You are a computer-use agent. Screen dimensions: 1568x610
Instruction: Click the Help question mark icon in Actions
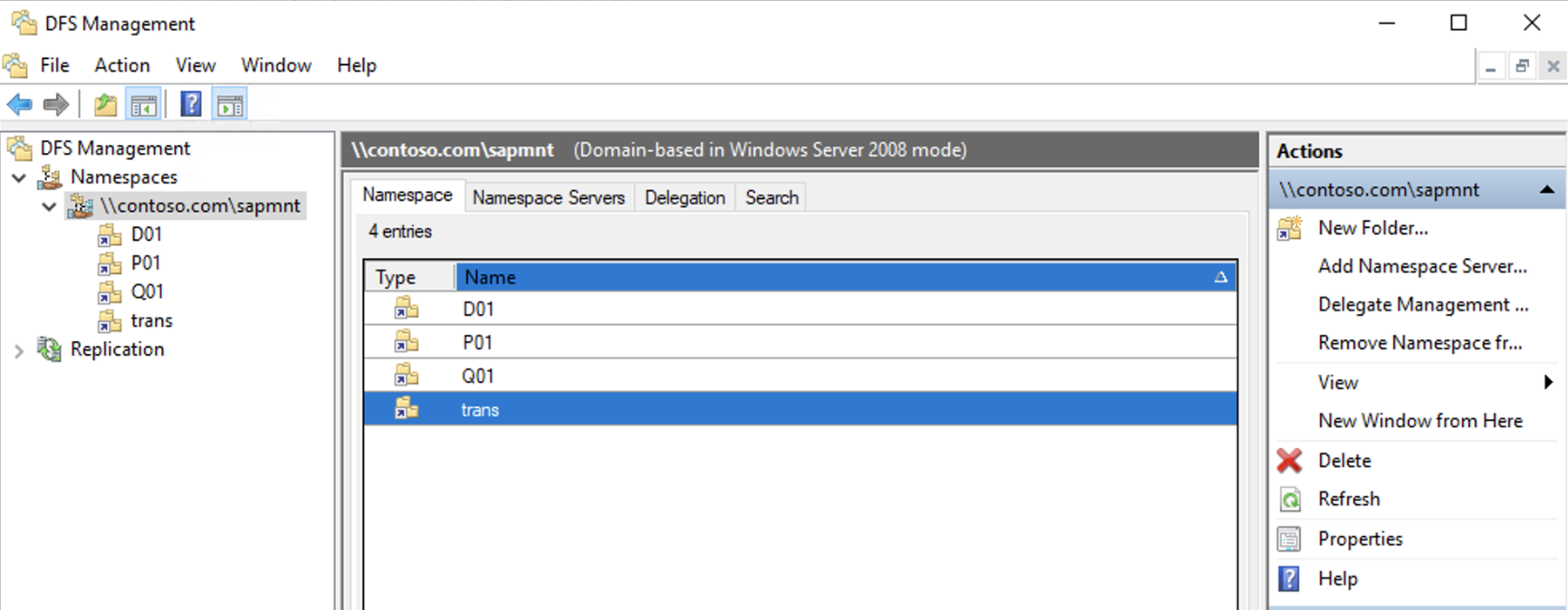1289,578
